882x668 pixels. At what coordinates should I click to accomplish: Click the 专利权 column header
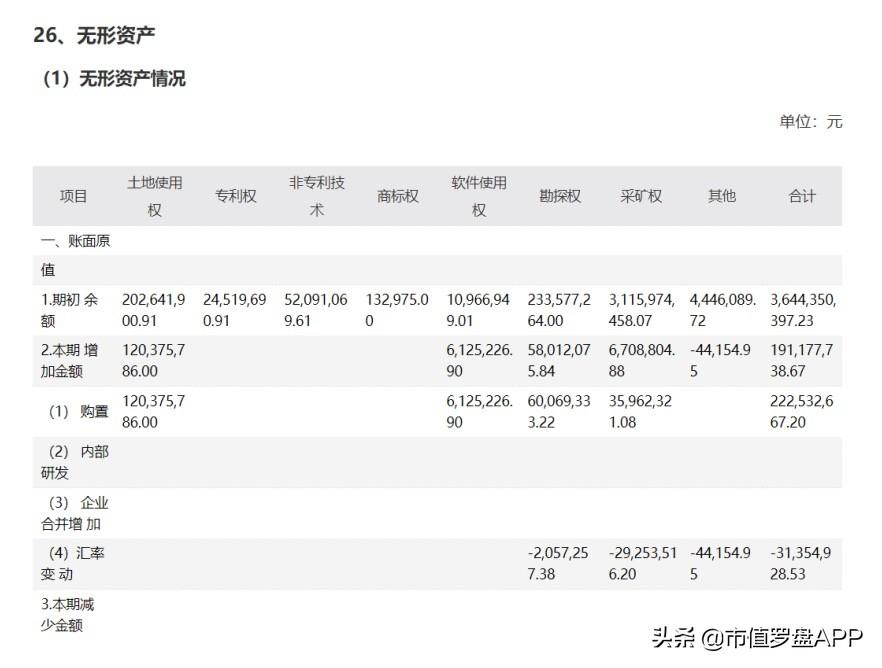click(236, 196)
